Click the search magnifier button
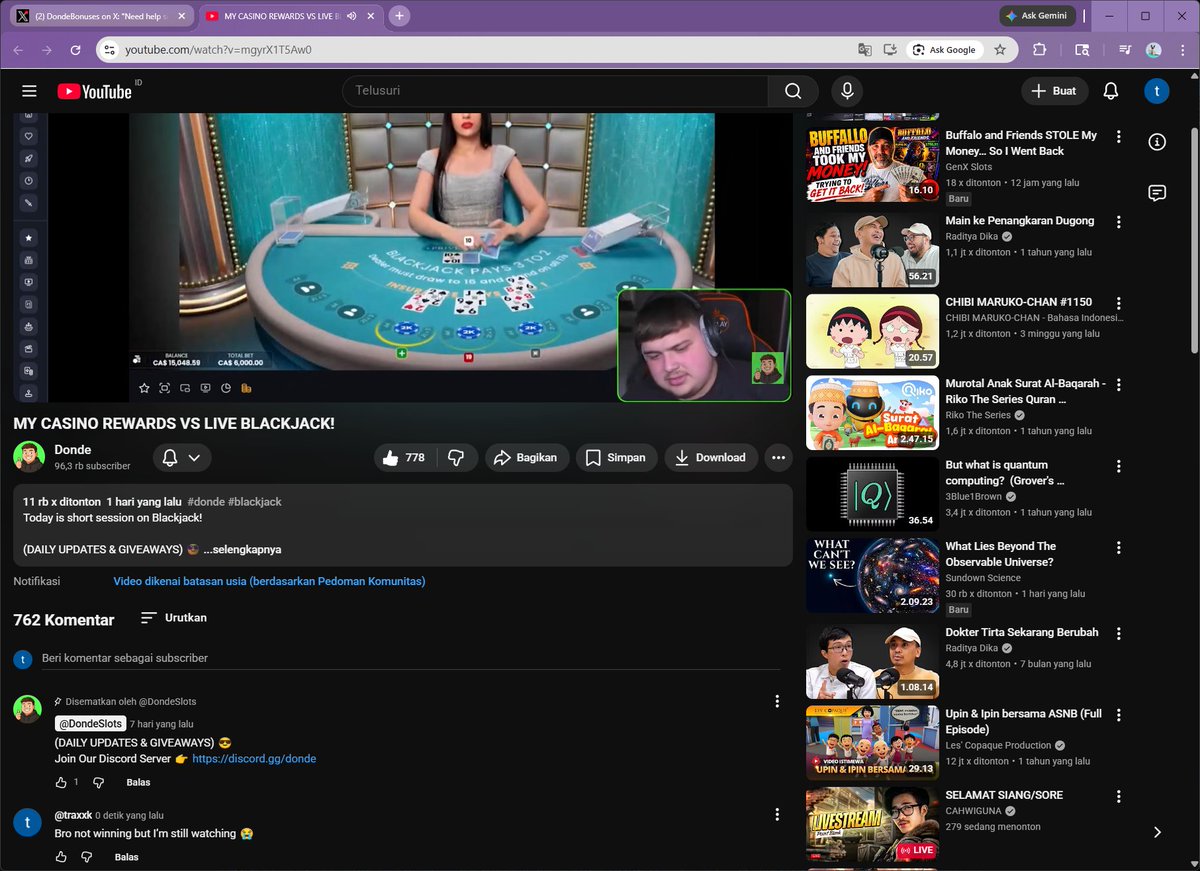The image size is (1200, 871). 793,91
